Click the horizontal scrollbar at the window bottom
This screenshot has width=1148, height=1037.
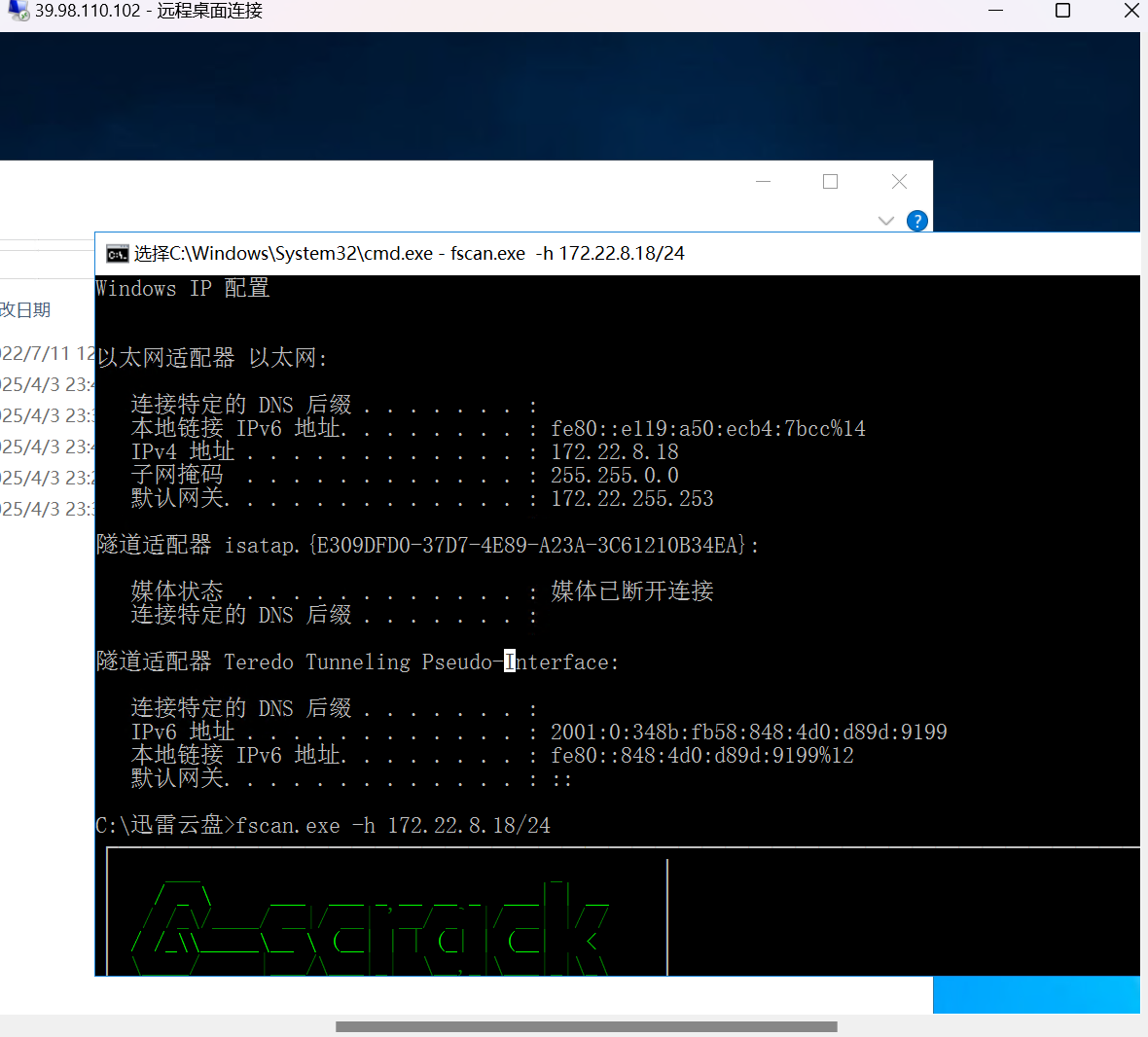pyautogui.click(x=584, y=1025)
